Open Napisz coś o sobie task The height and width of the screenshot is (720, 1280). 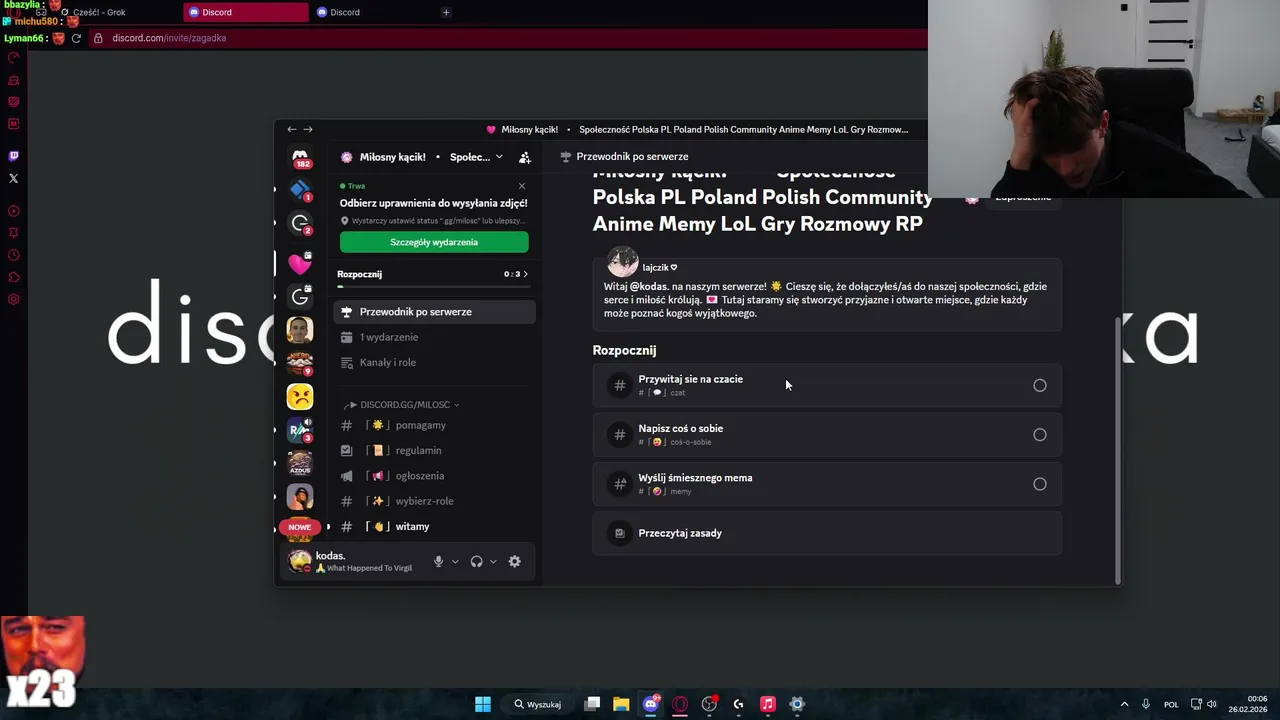pyautogui.click(x=827, y=435)
